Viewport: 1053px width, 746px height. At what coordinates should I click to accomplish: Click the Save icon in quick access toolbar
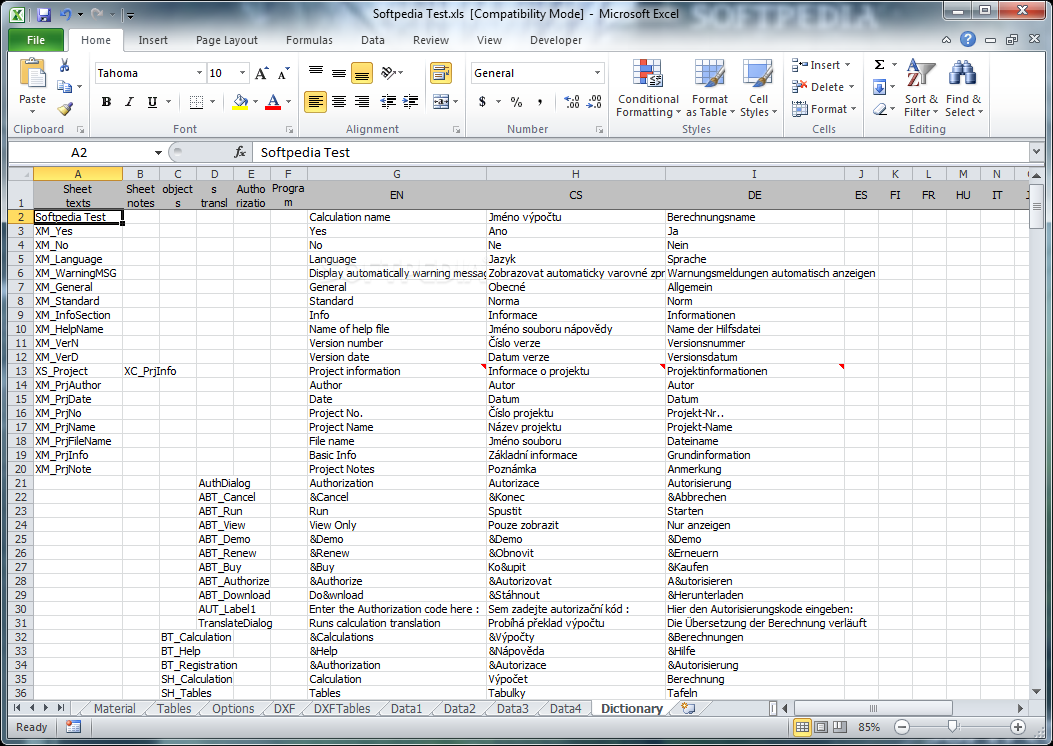point(44,14)
